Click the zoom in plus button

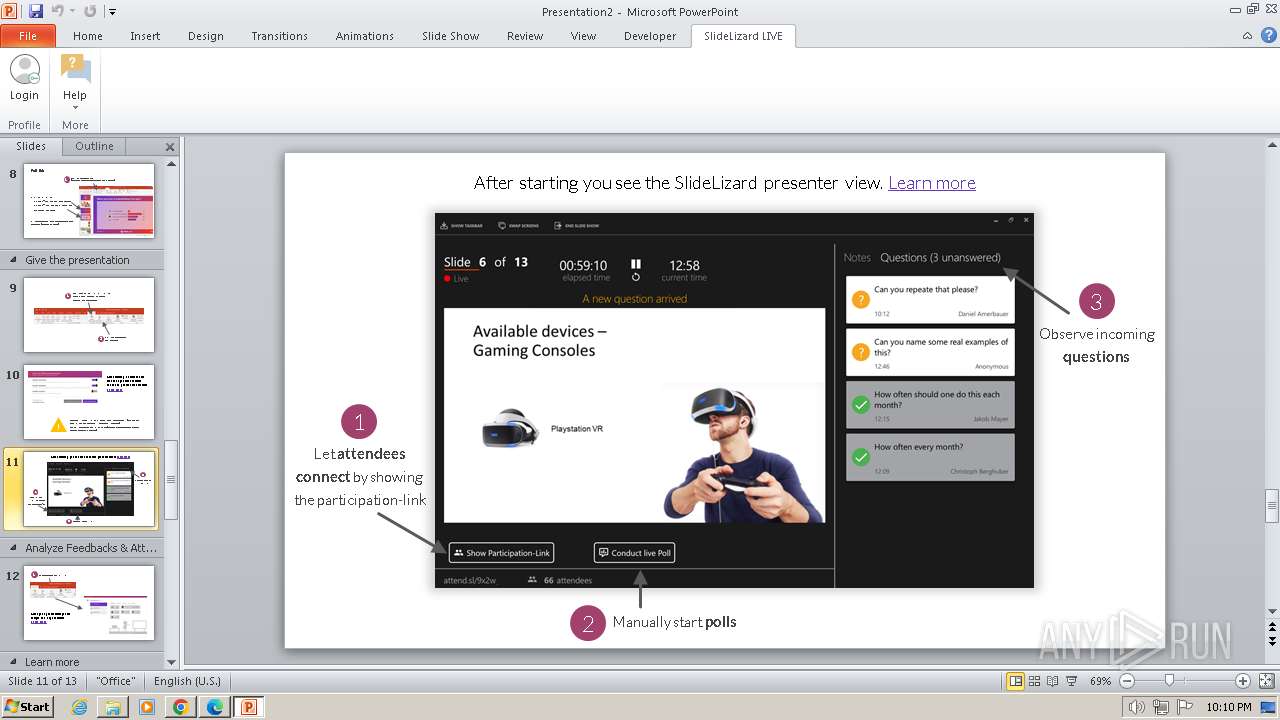click(1243, 681)
